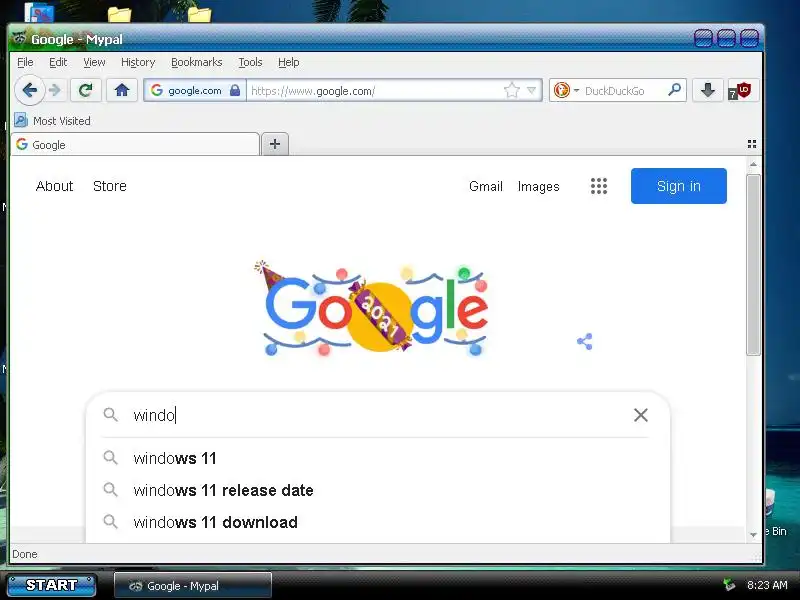Open the Google apps grid icon
800x600 pixels.
(599, 186)
